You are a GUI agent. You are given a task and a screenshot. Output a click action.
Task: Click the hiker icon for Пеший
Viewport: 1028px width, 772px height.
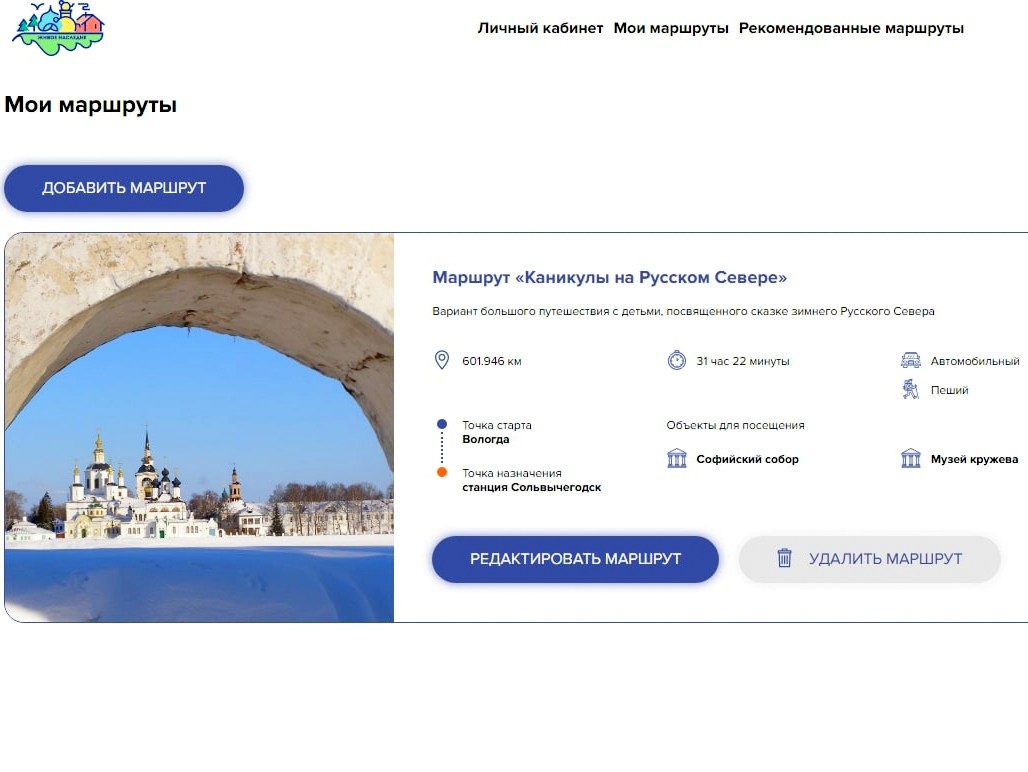910,390
